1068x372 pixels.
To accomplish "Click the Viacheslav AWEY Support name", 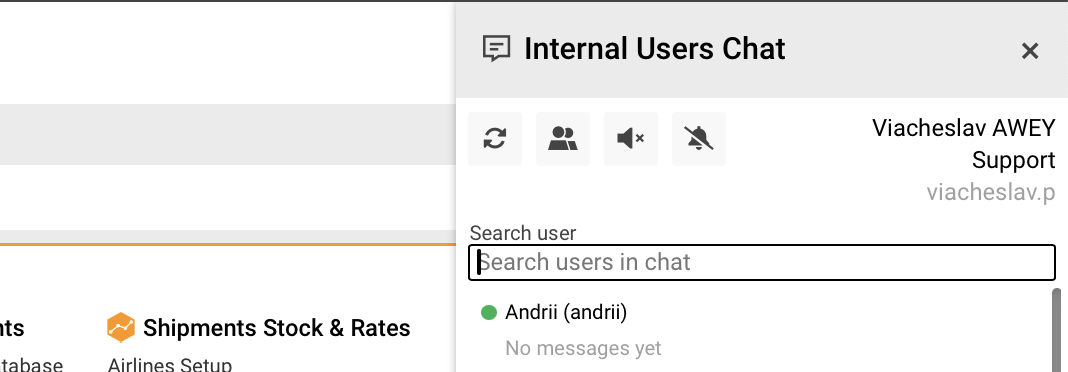I will 963,144.
